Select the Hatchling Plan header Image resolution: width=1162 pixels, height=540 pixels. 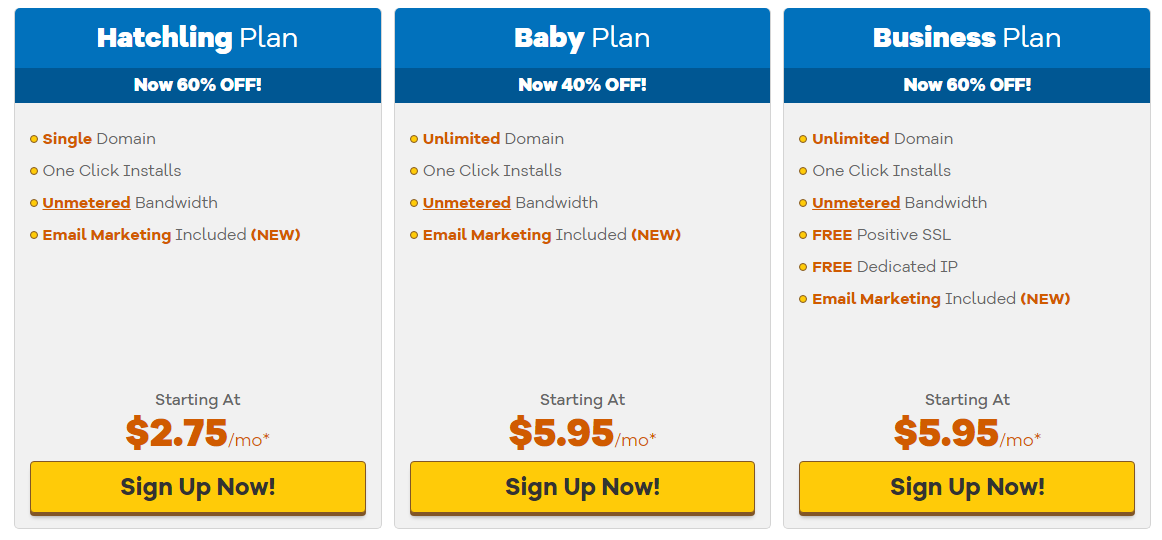click(198, 39)
